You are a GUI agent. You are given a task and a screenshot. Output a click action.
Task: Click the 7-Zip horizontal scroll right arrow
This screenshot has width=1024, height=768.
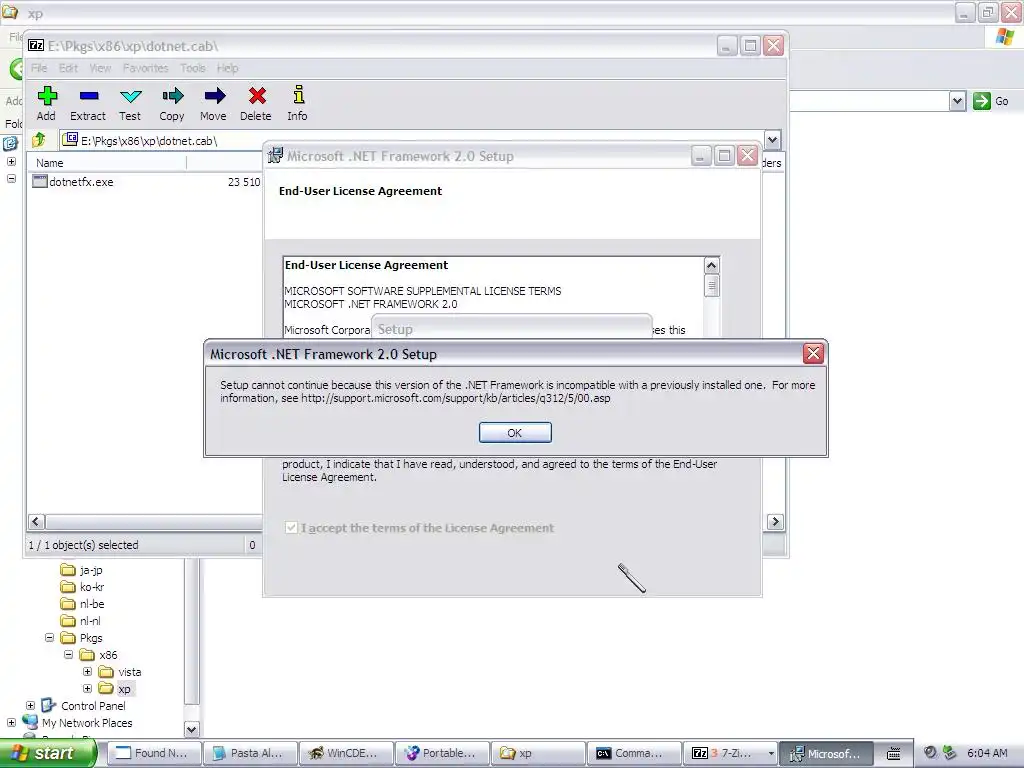pos(775,522)
